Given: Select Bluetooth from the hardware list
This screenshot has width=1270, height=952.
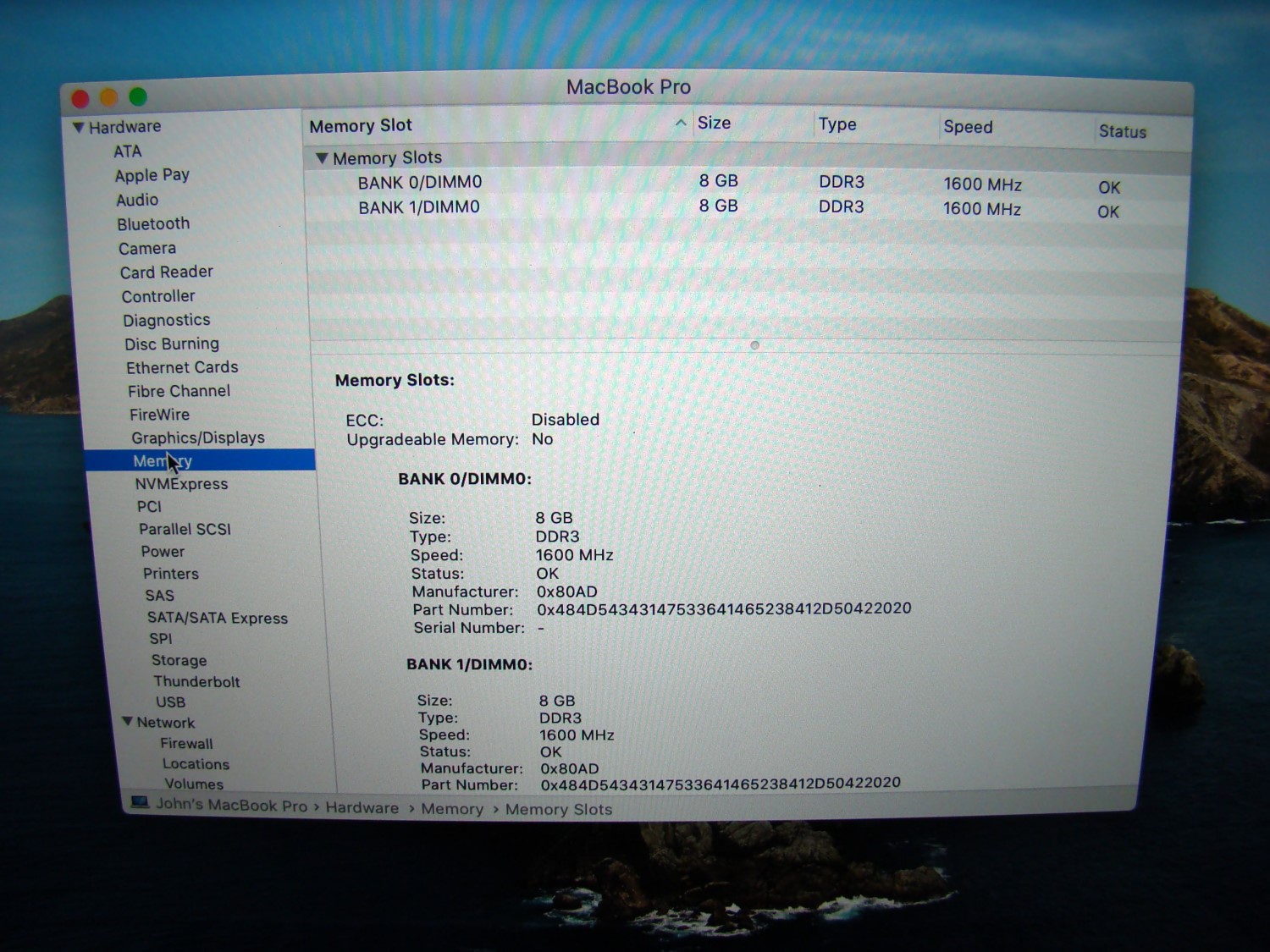Looking at the screenshot, I should click(x=153, y=224).
